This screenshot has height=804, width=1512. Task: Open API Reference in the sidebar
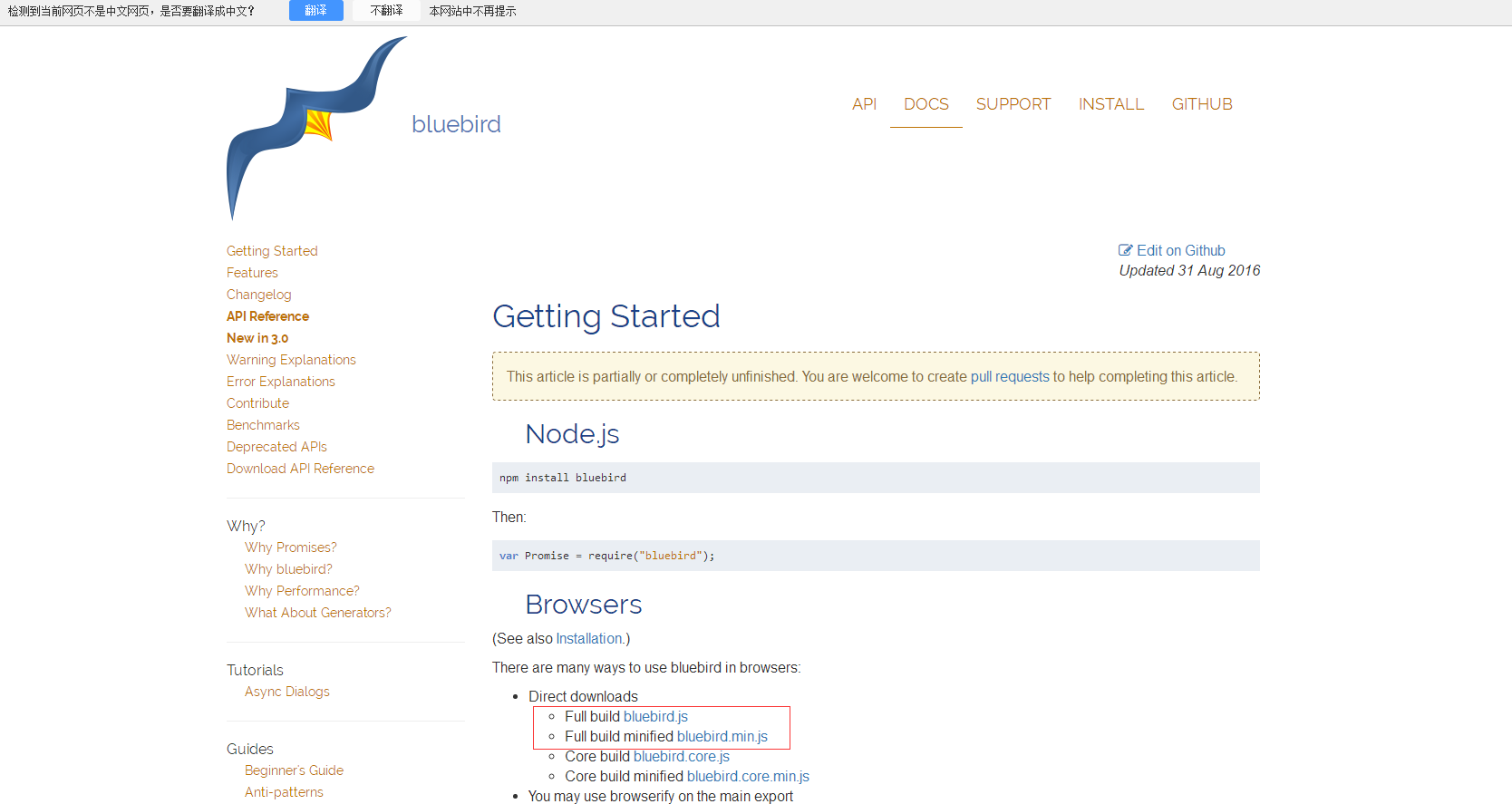(267, 316)
